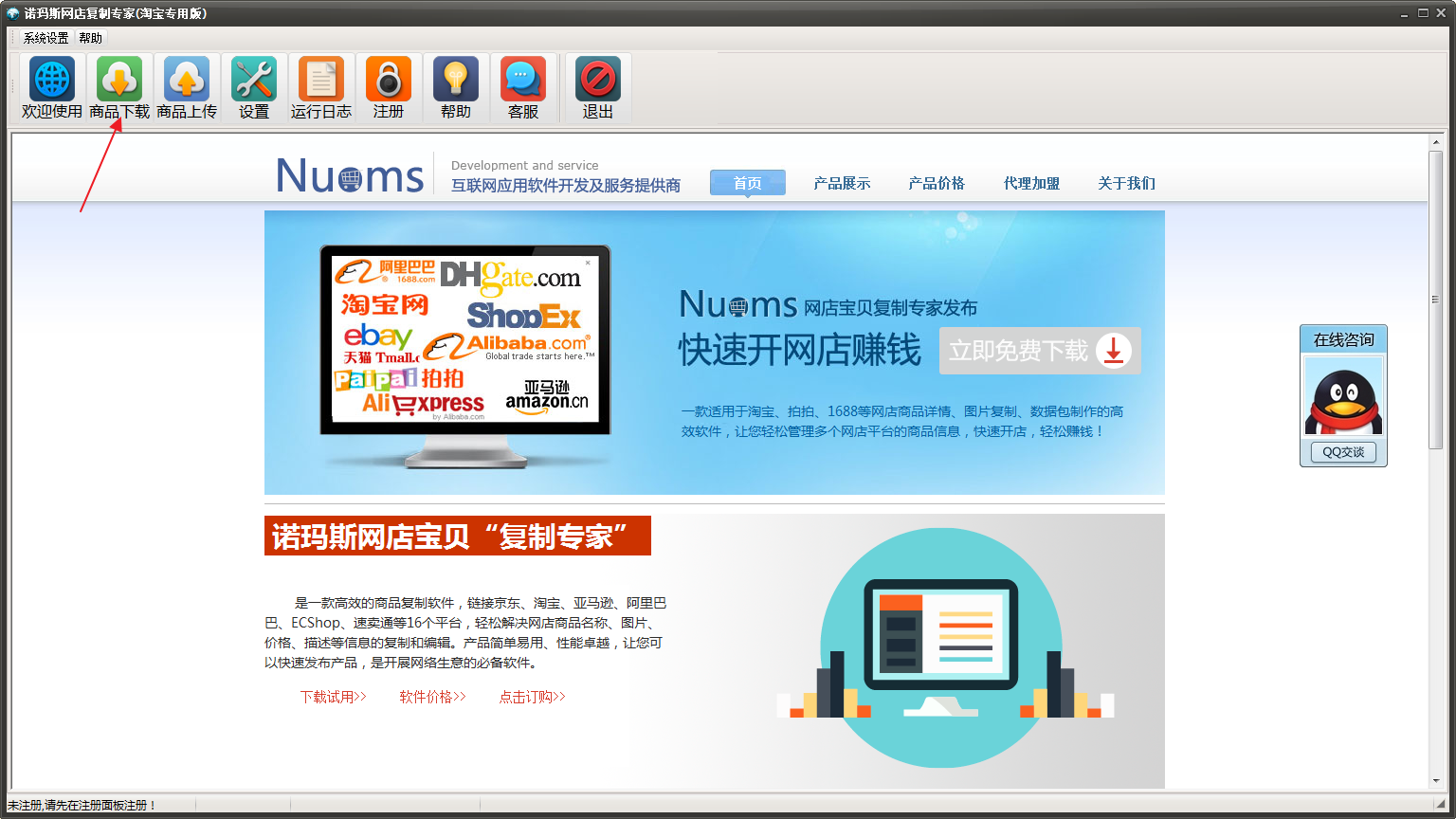This screenshot has width=1456, height=819.
Task: Click the 在线咨询 panel header
Action: (x=1343, y=339)
